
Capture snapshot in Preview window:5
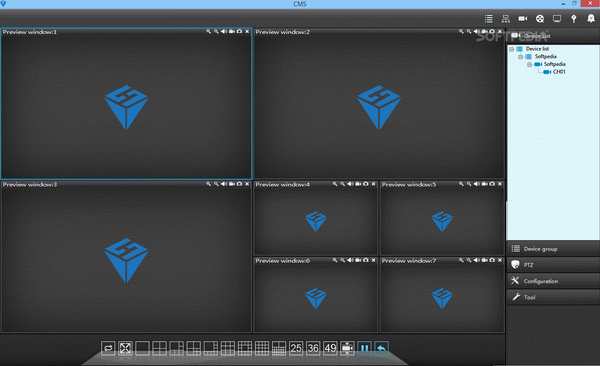click(x=492, y=184)
